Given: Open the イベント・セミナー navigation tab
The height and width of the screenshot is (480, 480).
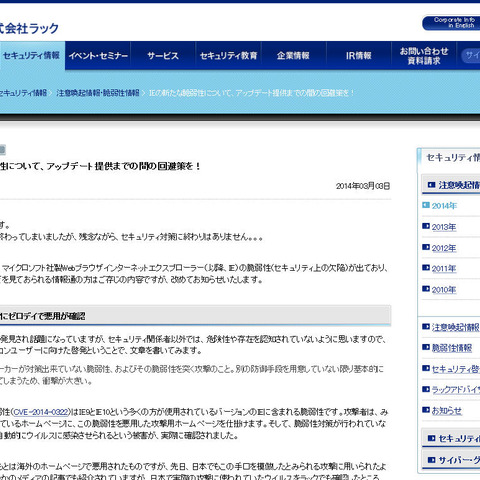Looking at the screenshot, I should 98,56.
